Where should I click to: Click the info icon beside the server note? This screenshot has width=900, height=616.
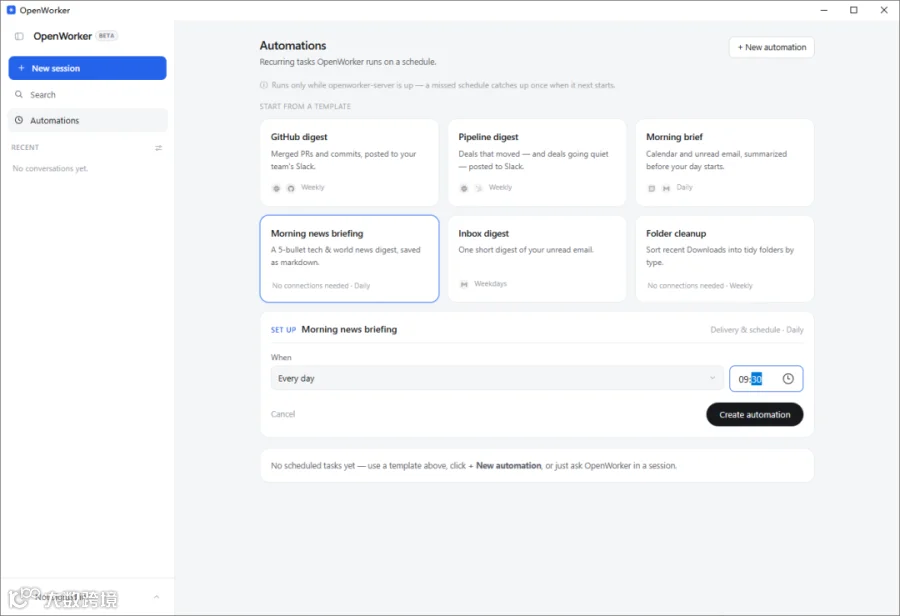pos(264,85)
